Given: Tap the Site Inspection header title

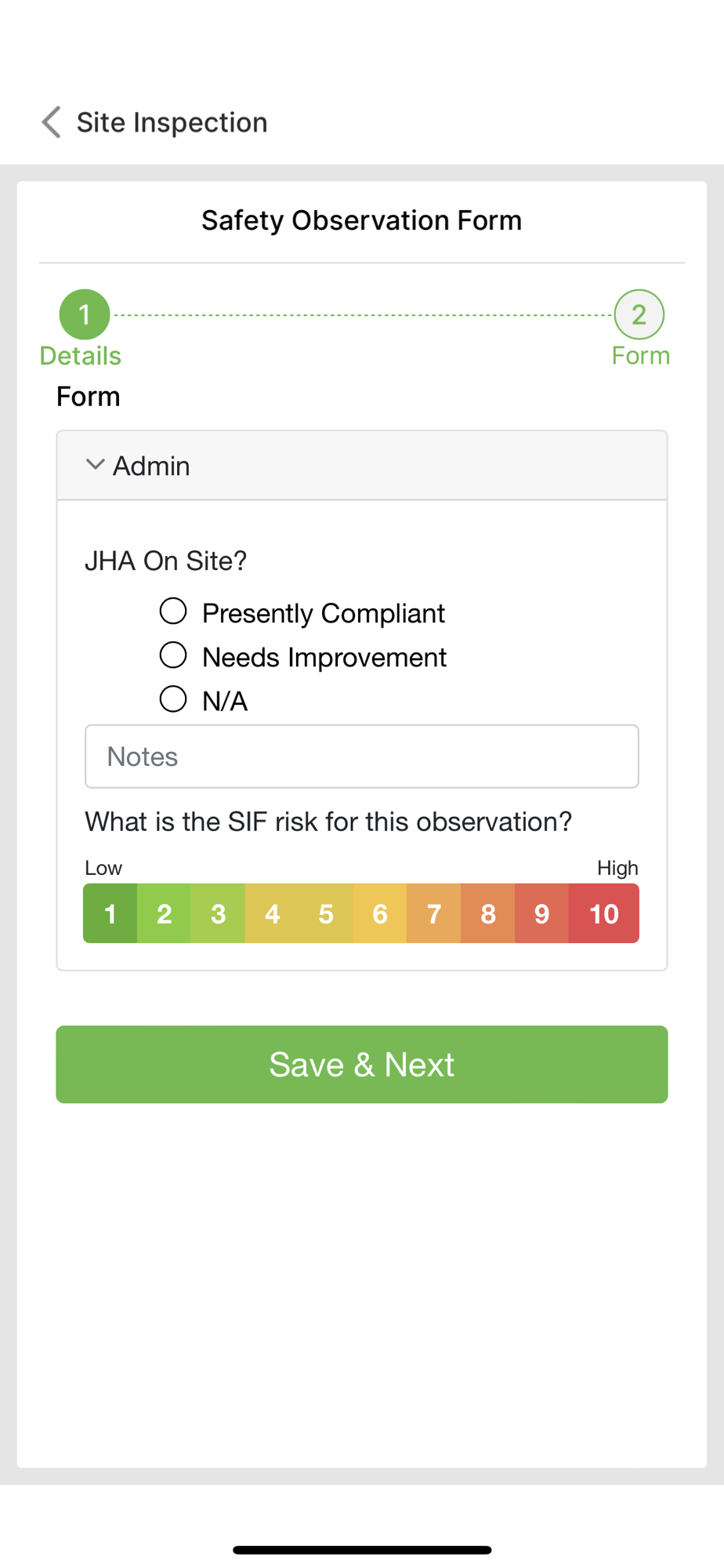Looking at the screenshot, I should coord(172,122).
